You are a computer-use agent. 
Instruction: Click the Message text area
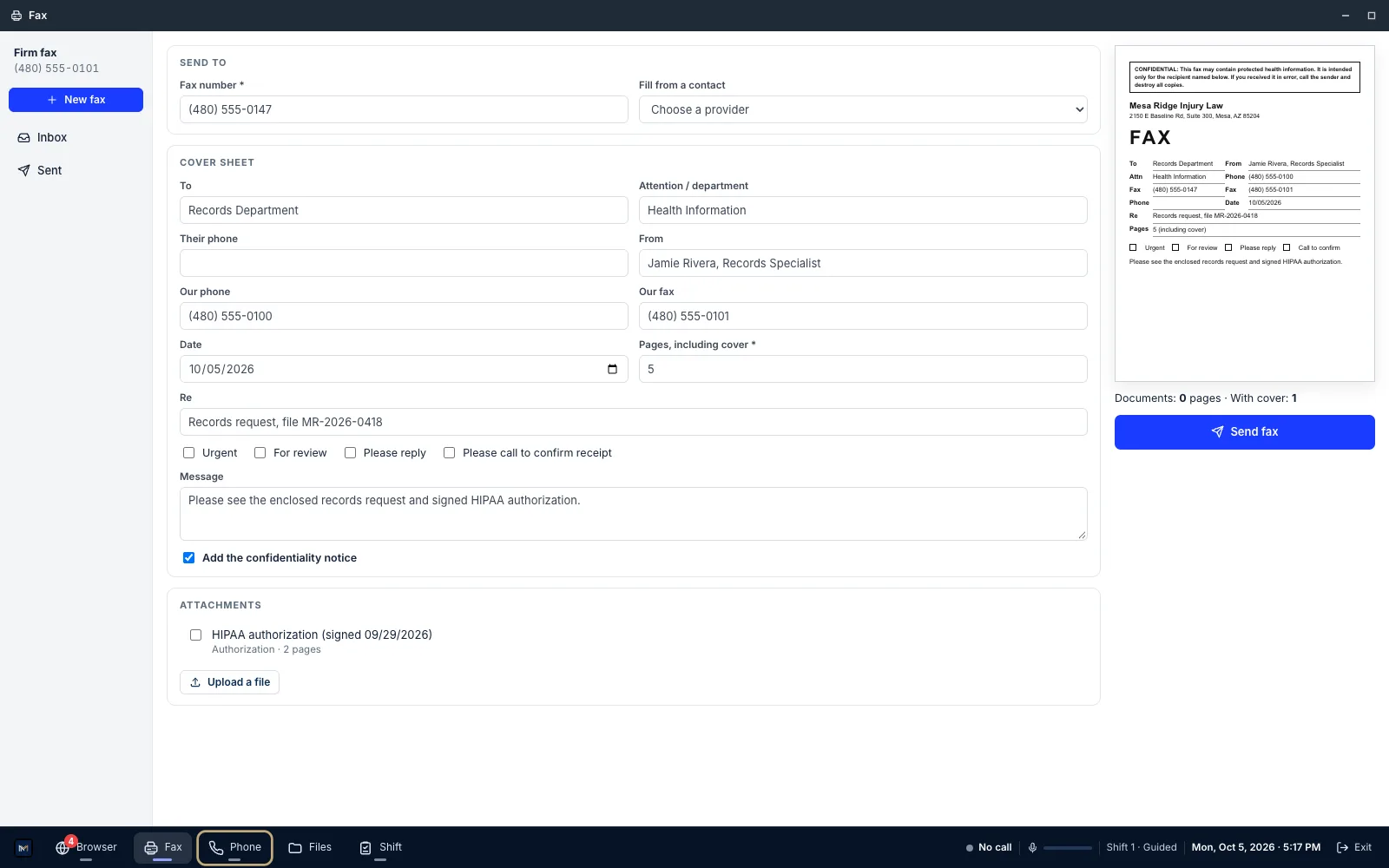click(x=634, y=514)
